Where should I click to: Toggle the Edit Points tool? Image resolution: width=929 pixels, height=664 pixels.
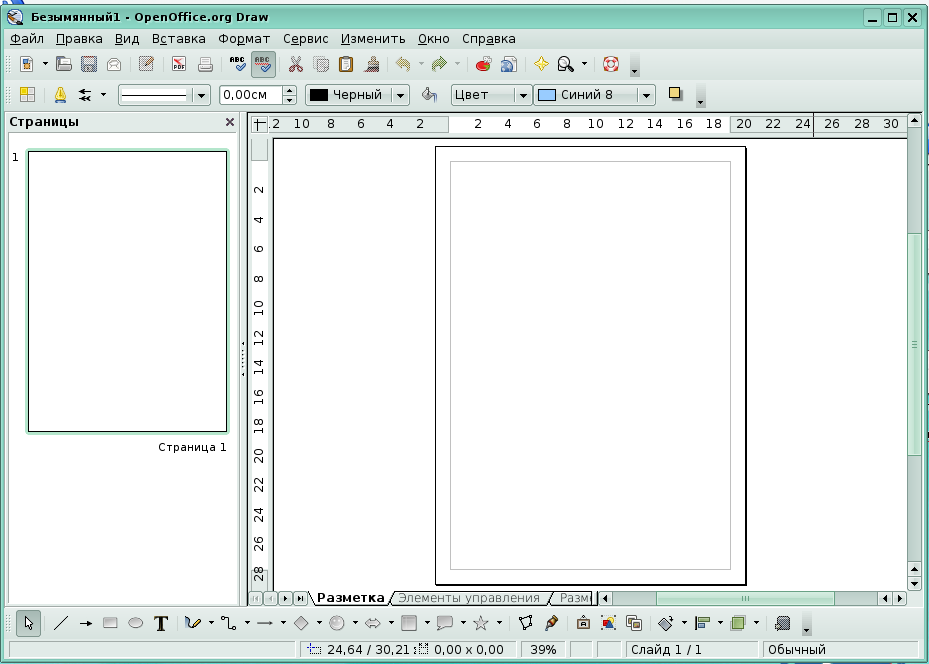point(527,623)
